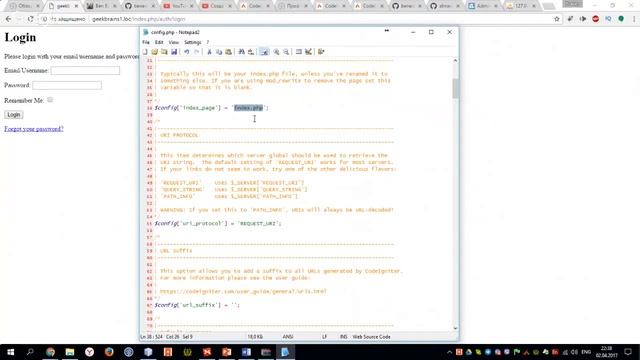Toggle Word Wrap in Notepad2 toolbar

pyautogui.click(x=264, y=52)
